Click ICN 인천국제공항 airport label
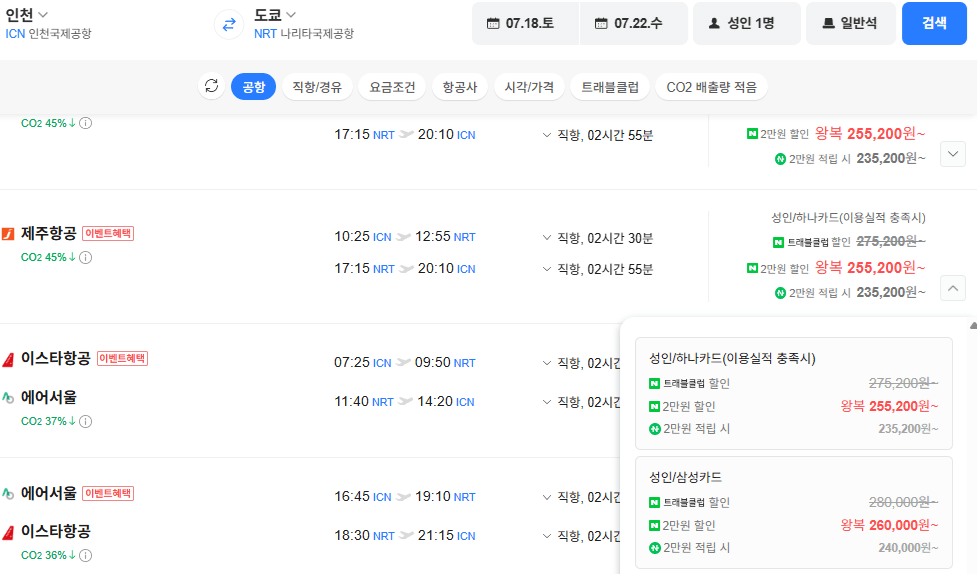Screen dimensions: 977x574 (49, 34)
